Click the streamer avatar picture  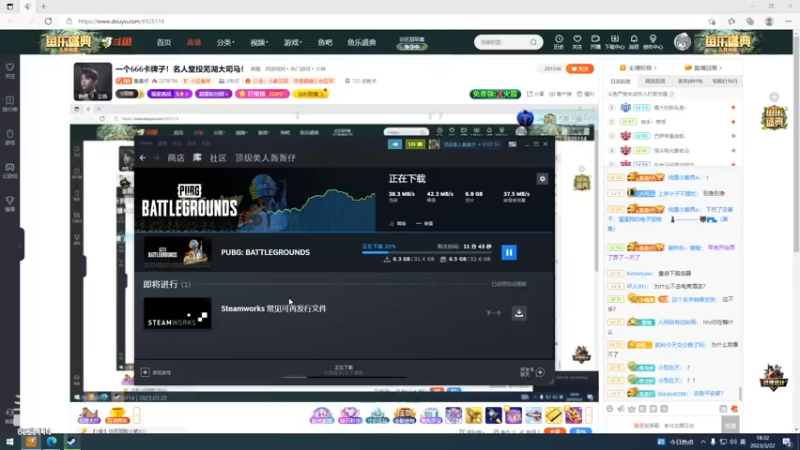tap(92, 82)
